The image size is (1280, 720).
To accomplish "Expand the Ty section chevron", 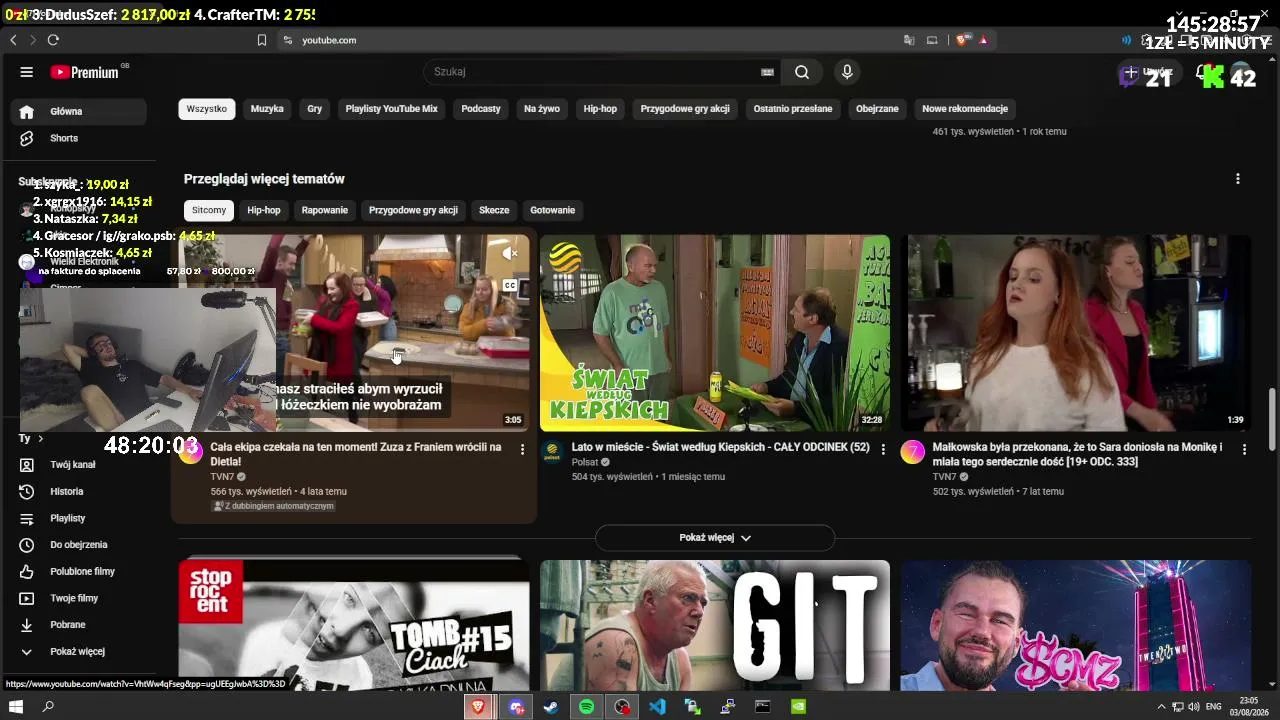I will click(x=40, y=439).
